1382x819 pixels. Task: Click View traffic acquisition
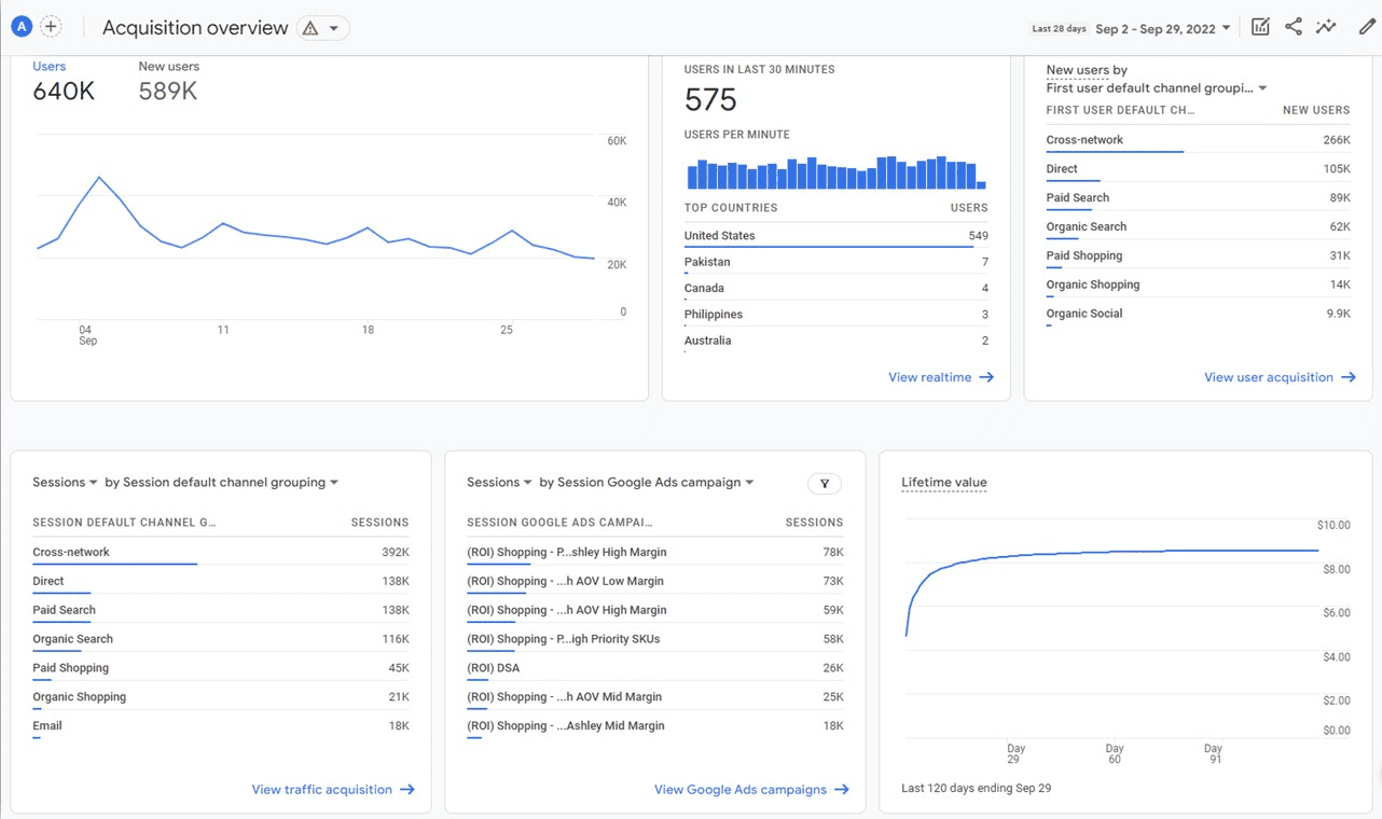coord(330,789)
